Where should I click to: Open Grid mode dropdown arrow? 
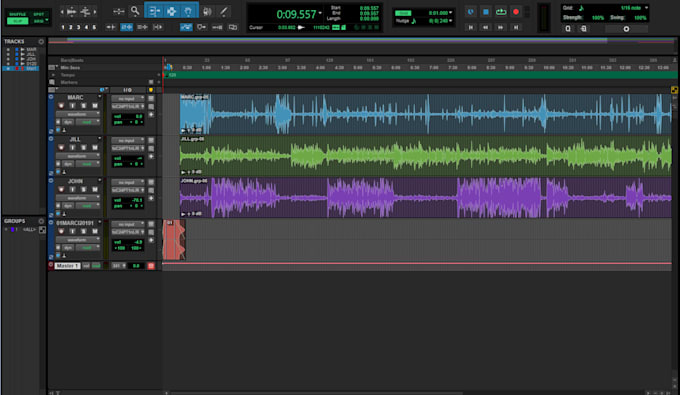pyautogui.click(x=47, y=21)
